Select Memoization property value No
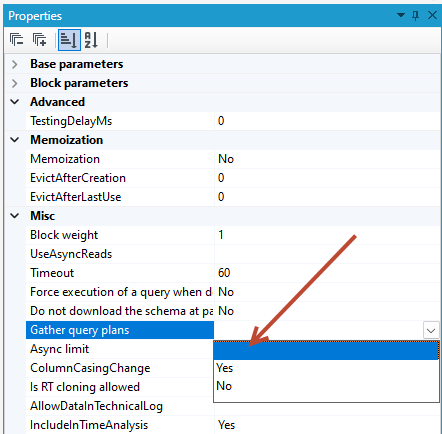The width and height of the screenshot is (442, 434). (327, 159)
